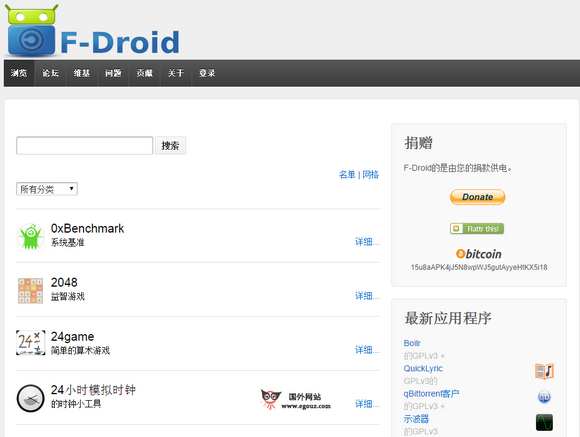Click the 最新应用程序 heading
The height and width of the screenshot is (437, 580).
coord(448,318)
